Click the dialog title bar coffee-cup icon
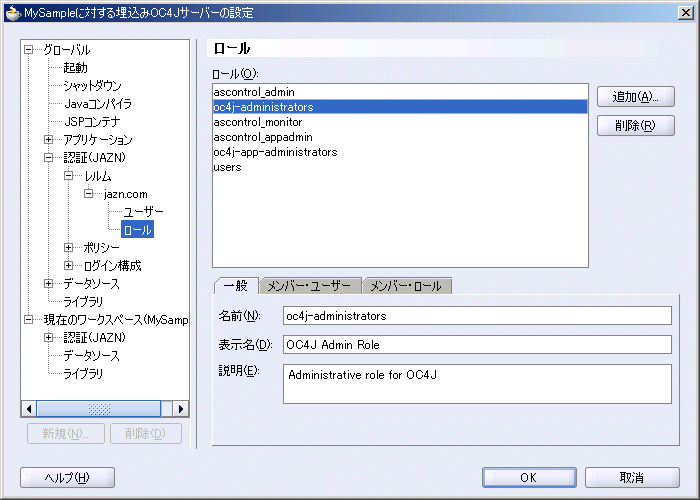Viewport: 700px width, 500px height. pyautogui.click(x=13, y=12)
